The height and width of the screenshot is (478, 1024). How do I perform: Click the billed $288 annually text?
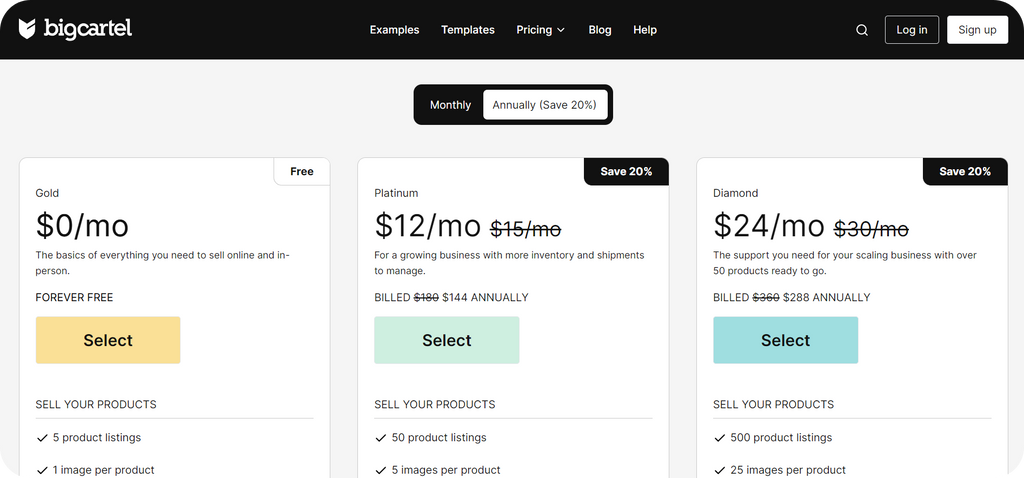coord(792,298)
